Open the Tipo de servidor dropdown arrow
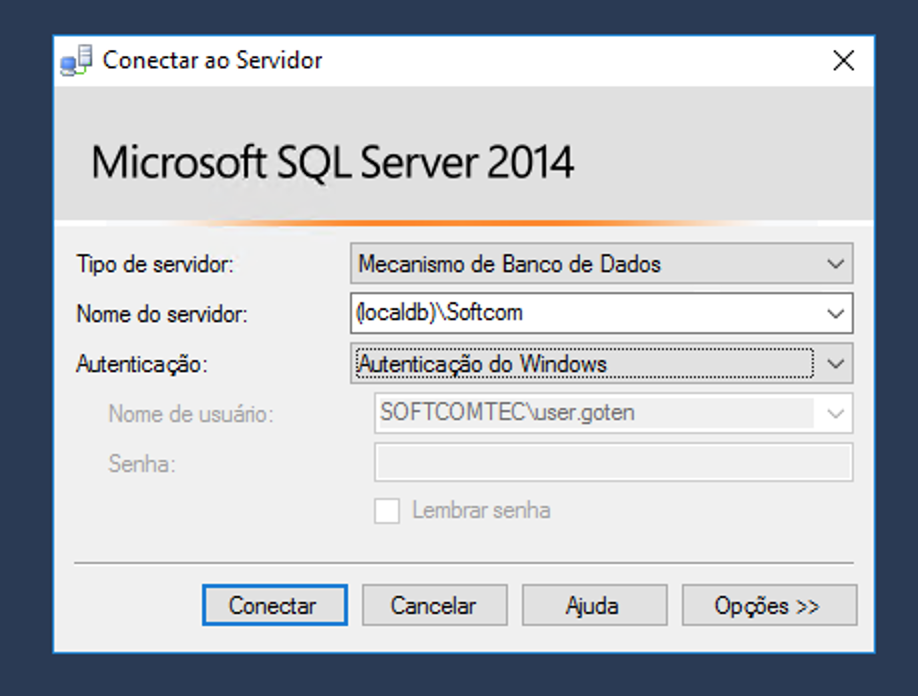918x696 pixels. [836, 265]
